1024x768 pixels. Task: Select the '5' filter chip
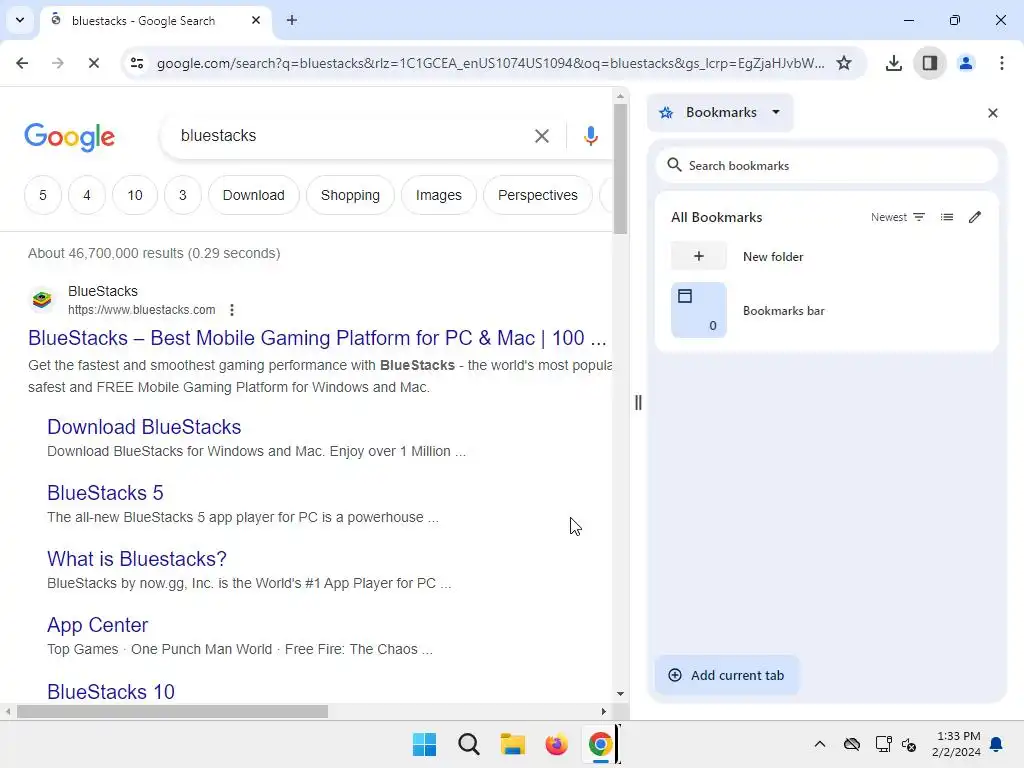click(x=43, y=195)
